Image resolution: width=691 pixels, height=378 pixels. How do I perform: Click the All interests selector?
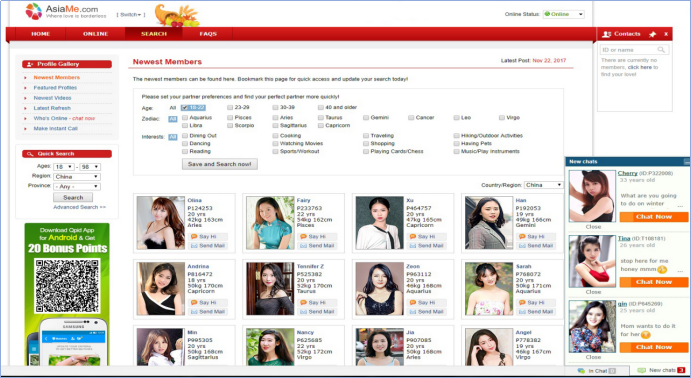coord(173,137)
